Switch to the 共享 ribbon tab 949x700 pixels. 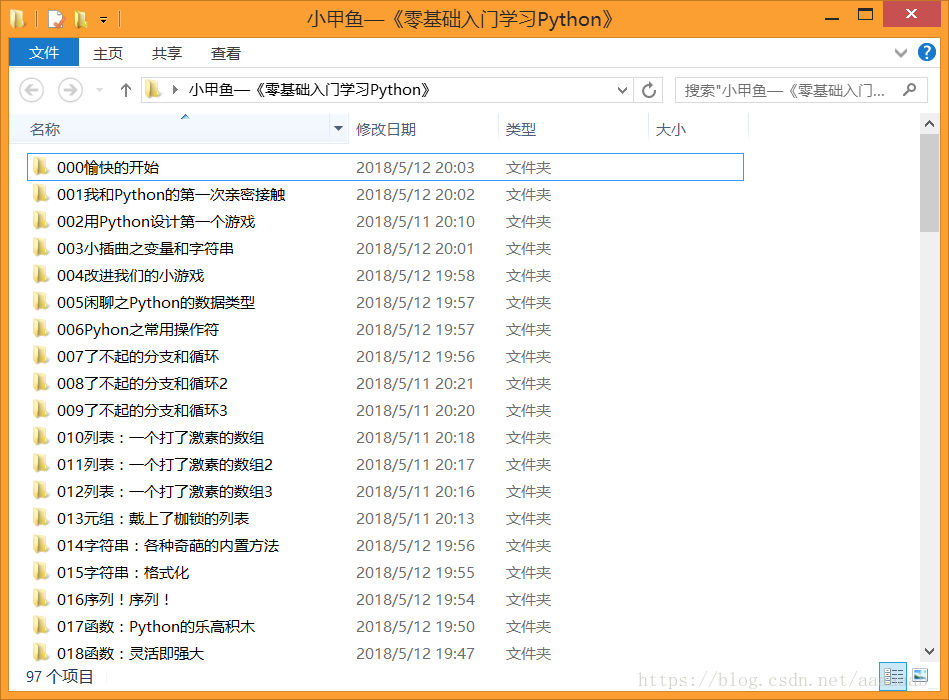point(166,53)
